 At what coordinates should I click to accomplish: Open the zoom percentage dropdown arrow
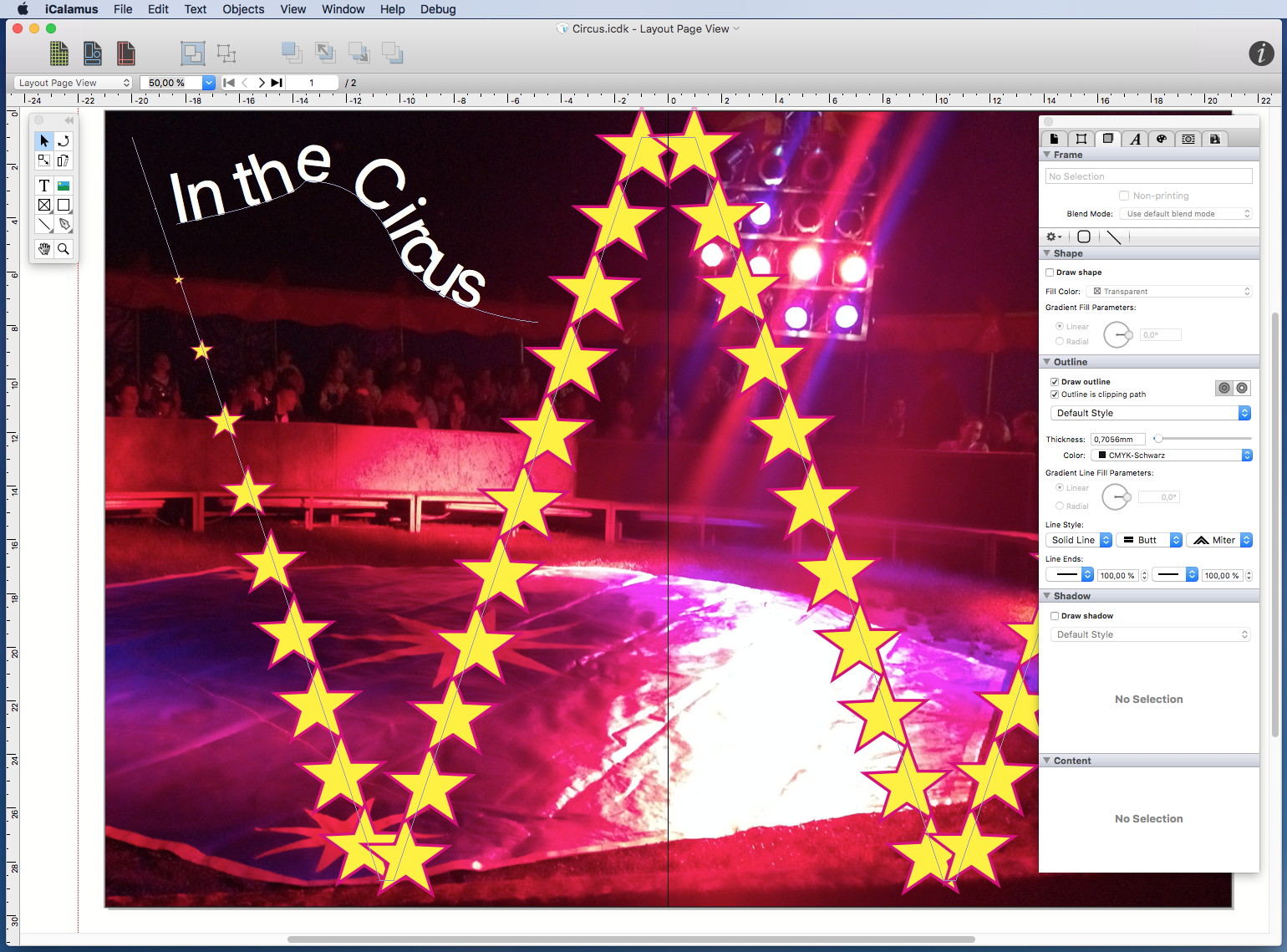209,83
